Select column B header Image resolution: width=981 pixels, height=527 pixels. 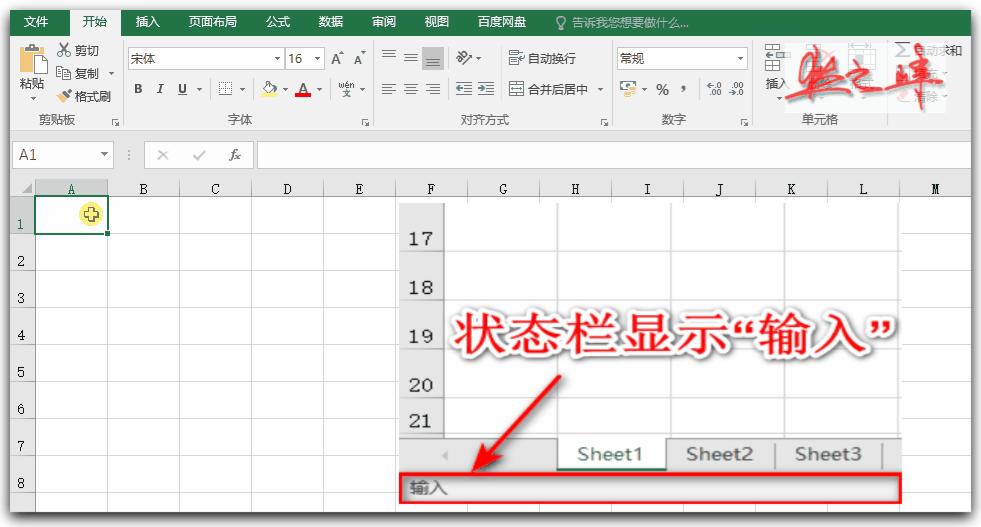click(143, 188)
